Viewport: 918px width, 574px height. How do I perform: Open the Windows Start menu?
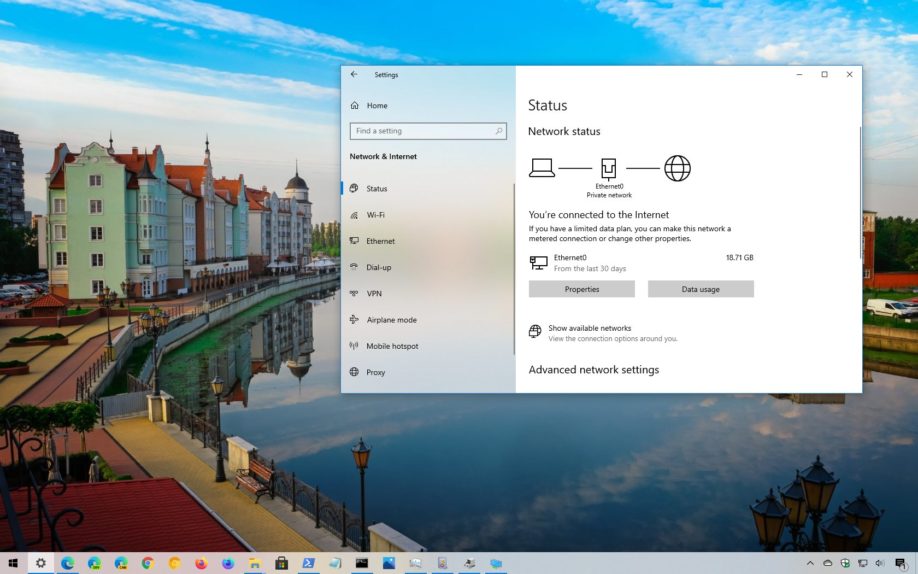(x=13, y=563)
